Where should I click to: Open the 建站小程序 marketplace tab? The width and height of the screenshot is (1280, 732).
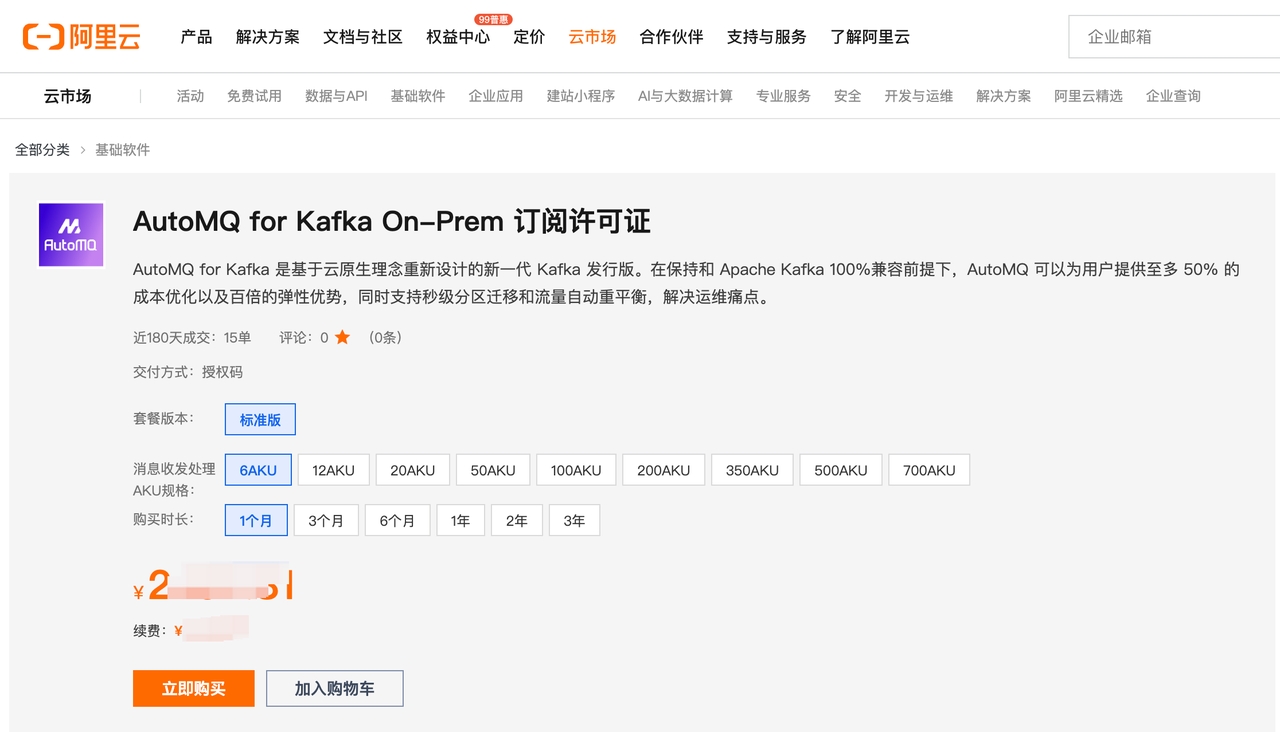point(581,96)
